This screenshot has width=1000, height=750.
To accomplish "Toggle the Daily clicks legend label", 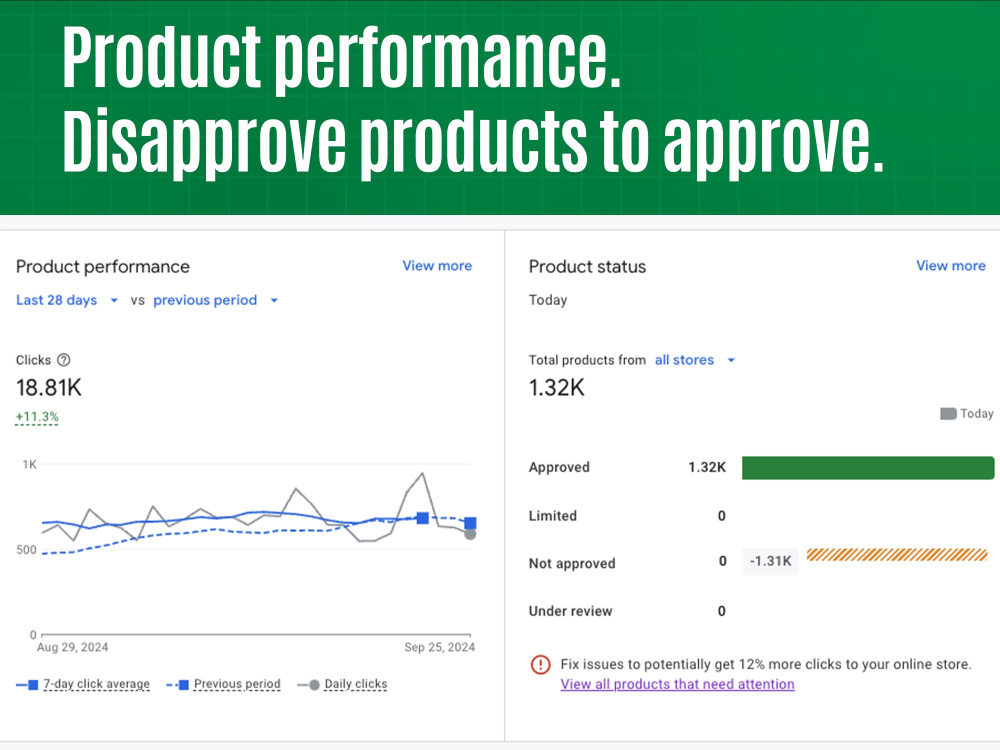I will coord(356,684).
